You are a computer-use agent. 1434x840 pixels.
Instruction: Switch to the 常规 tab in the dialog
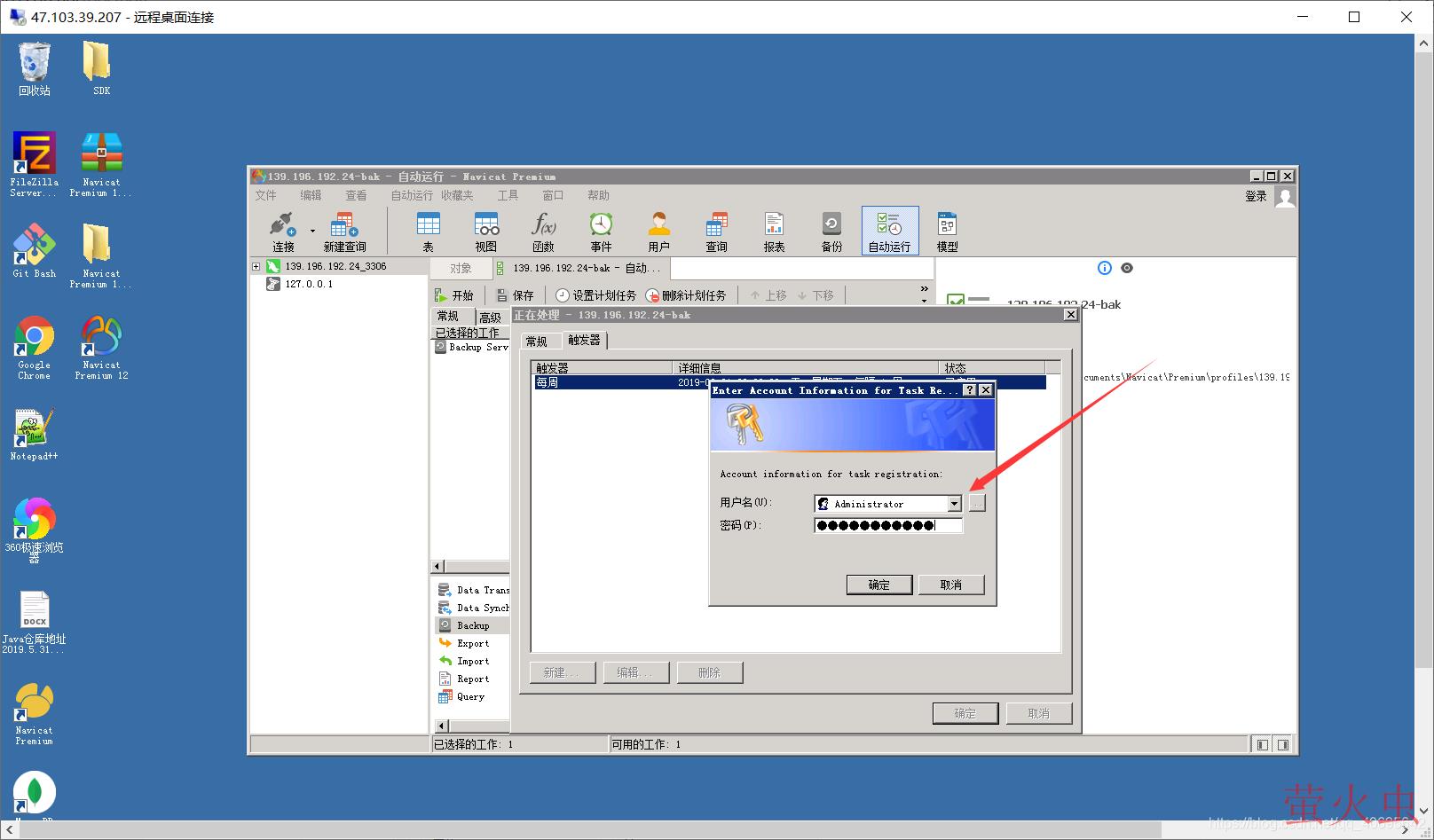(537, 341)
